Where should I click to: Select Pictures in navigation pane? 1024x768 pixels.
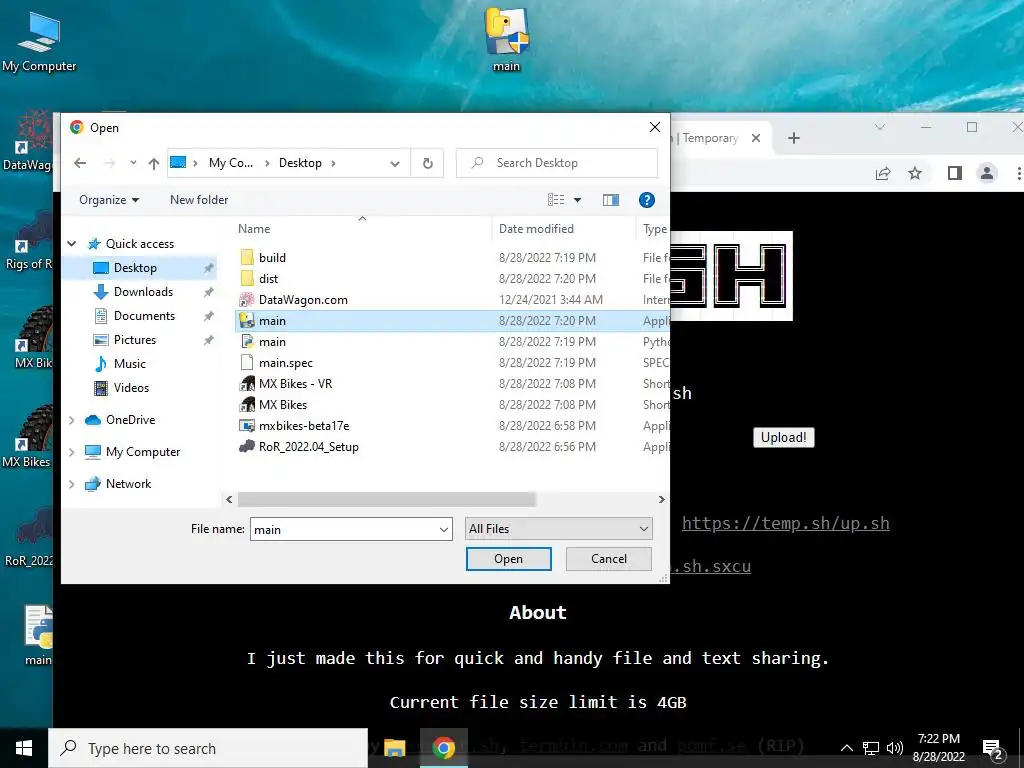tap(135, 340)
